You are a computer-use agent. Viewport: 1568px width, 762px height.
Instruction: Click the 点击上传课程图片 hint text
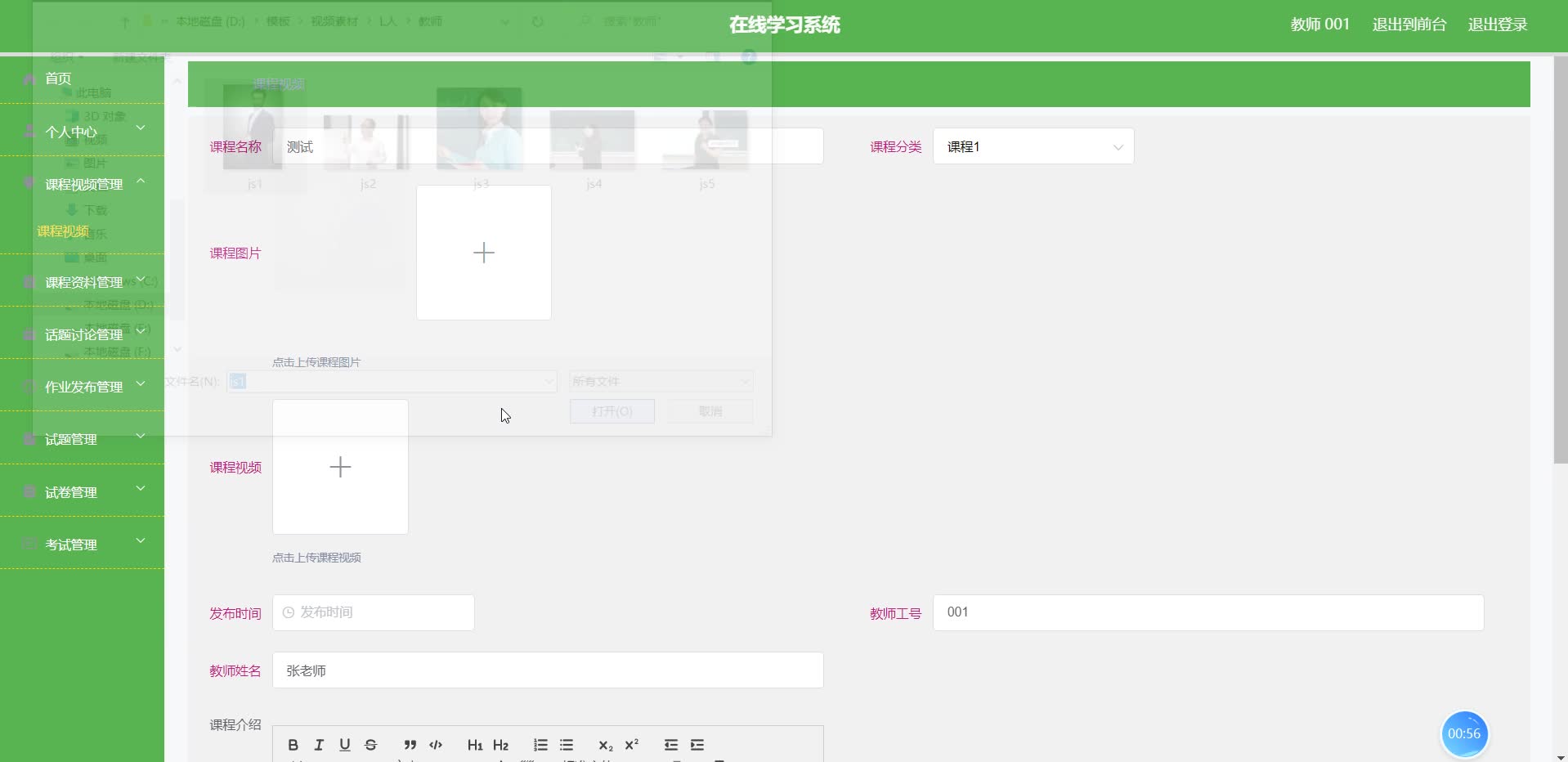[x=316, y=362]
